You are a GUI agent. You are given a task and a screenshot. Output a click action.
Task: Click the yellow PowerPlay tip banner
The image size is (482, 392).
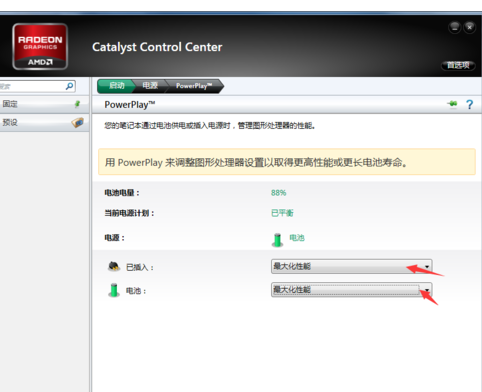pyautogui.click(x=287, y=162)
